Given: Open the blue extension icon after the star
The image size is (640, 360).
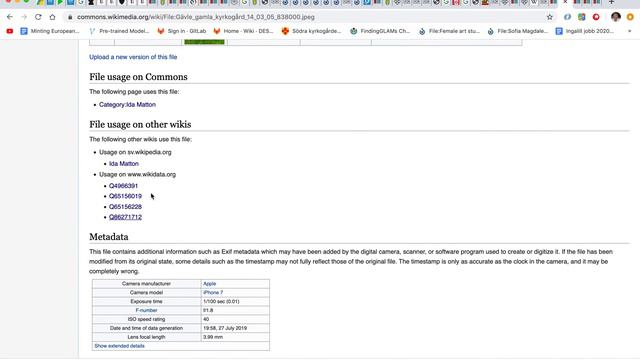Looking at the screenshot, I should pyautogui.click(x=567, y=17).
